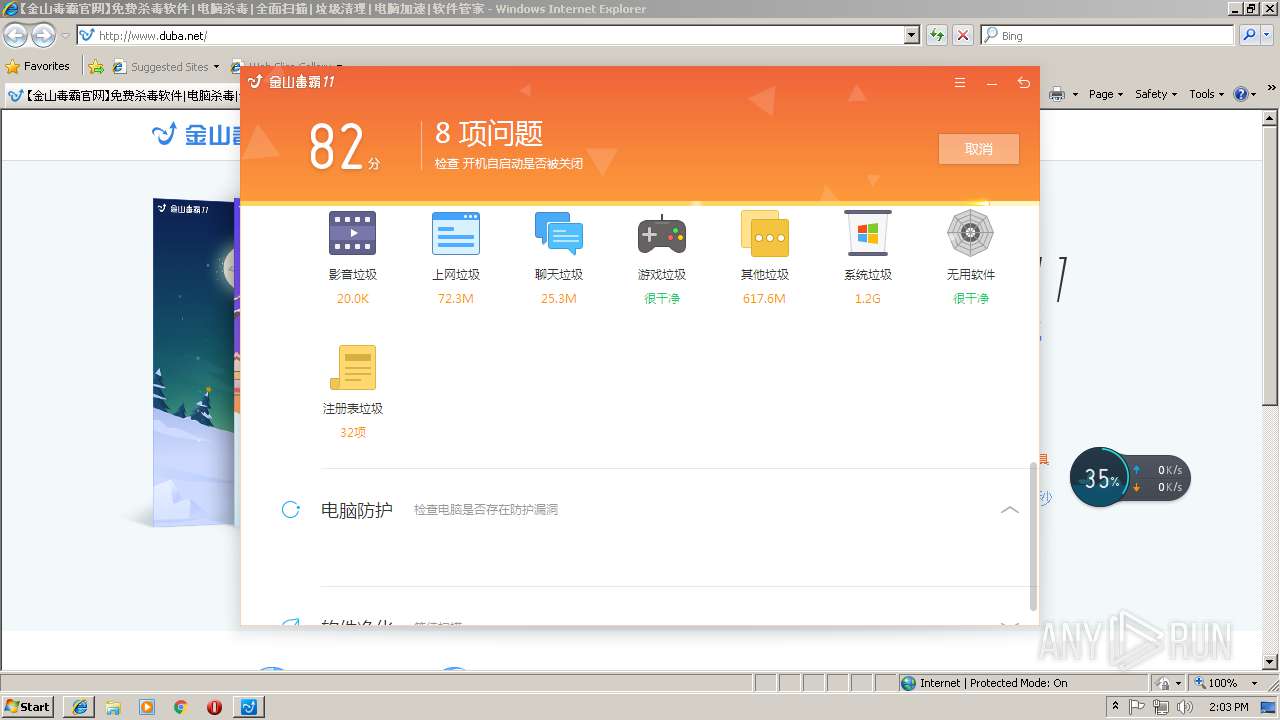
Task: Click the 注册表垃圾 registry junk icon
Action: 352,367
